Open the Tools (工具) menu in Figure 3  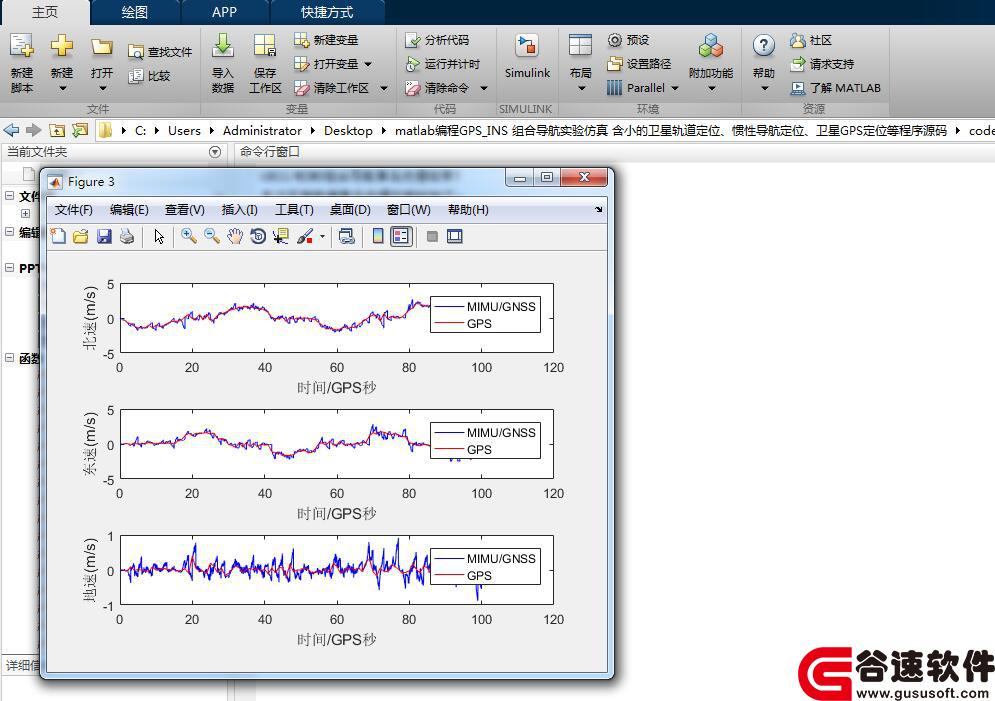click(294, 210)
